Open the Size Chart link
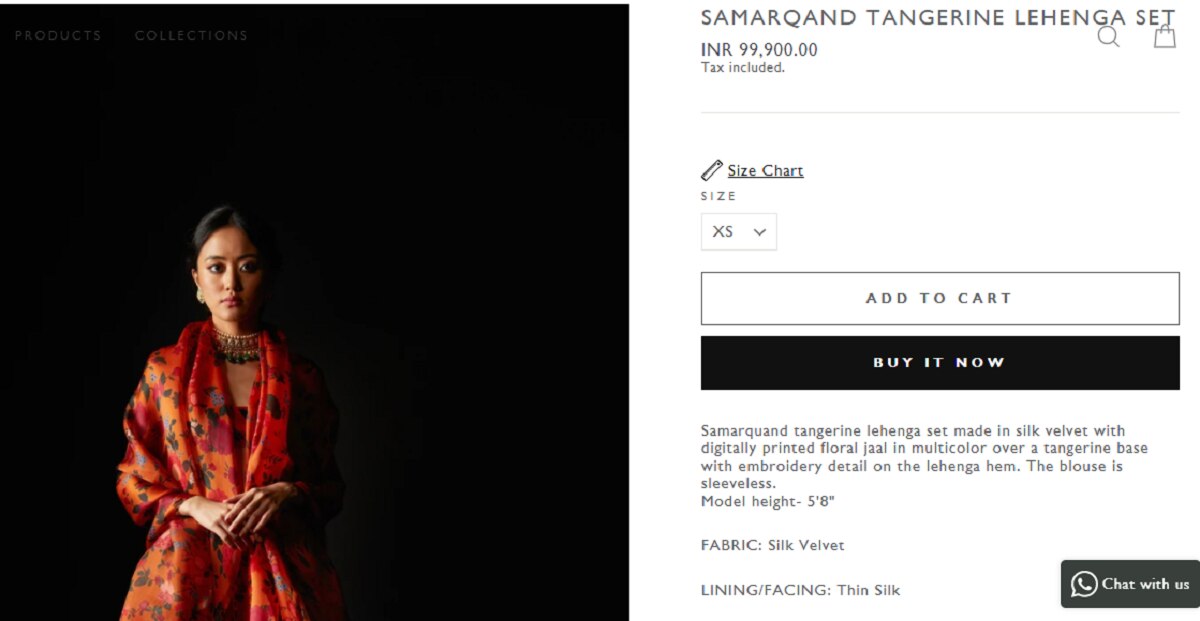This screenshot has width=1200, height=621. click(x=765, y=171)
